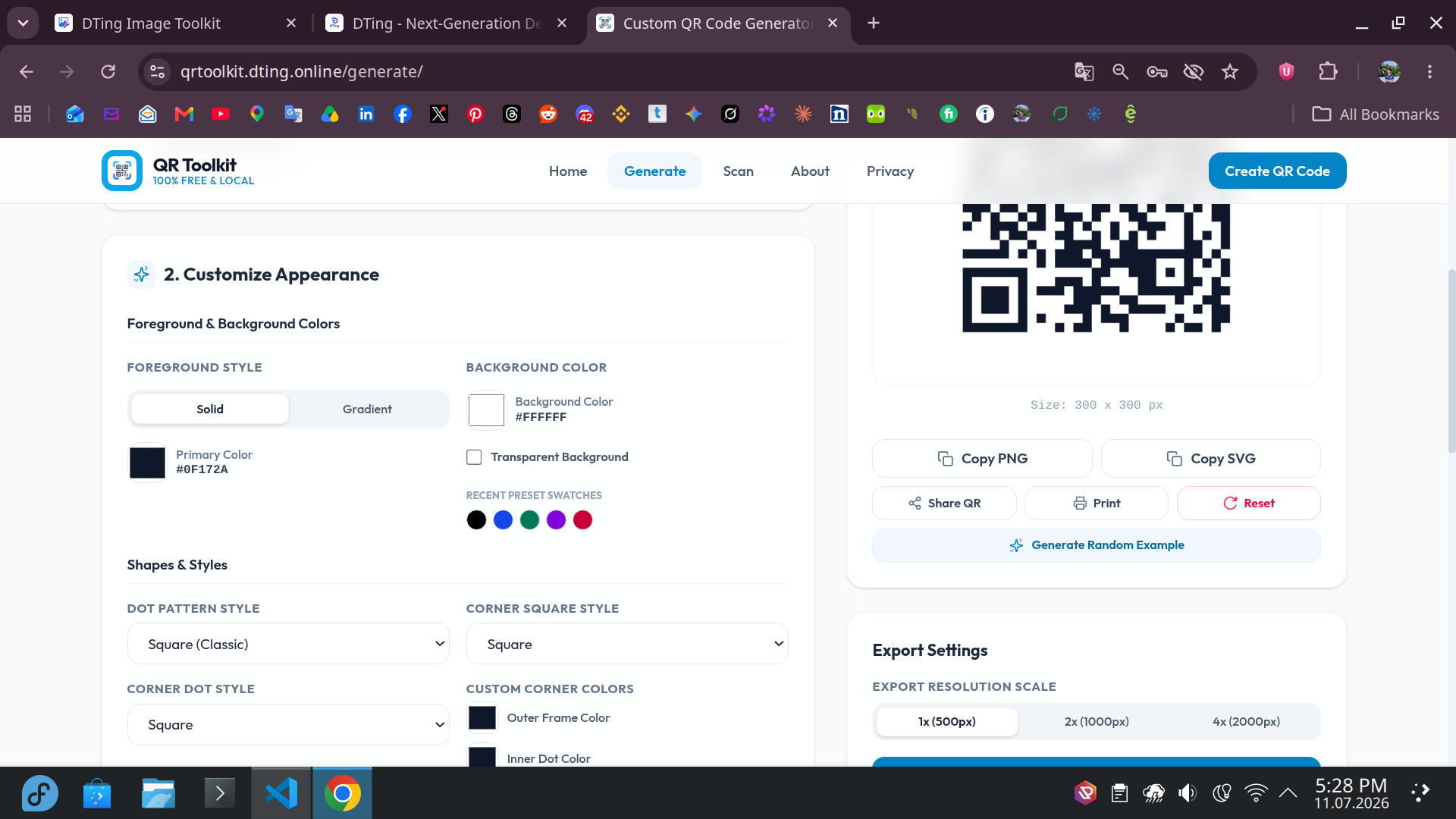Click the Fedora start menu icon
Image resolution: width=1456 pixels, height=819 pixels.
point(39,793)
